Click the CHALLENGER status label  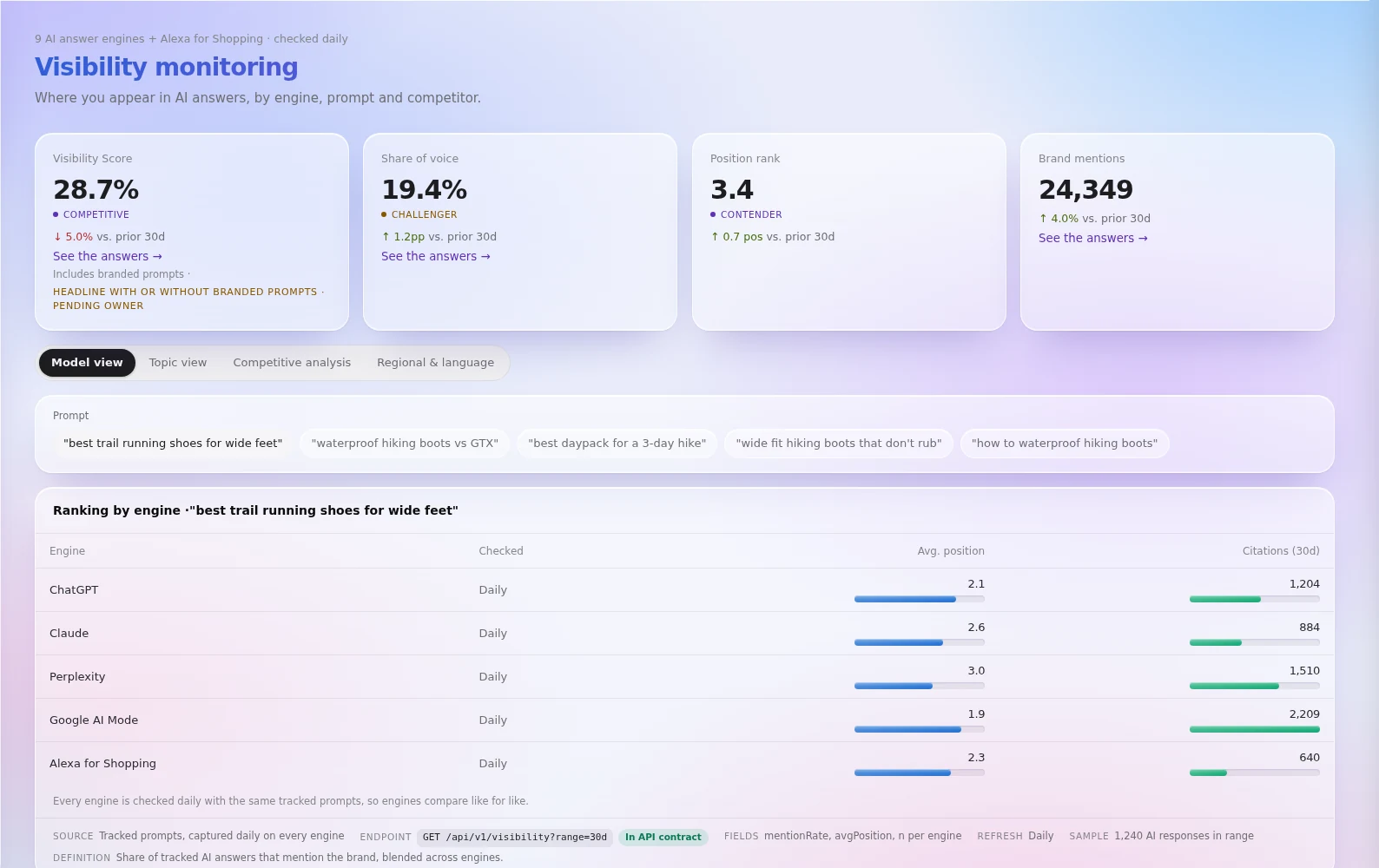click(x=424, y=214)
